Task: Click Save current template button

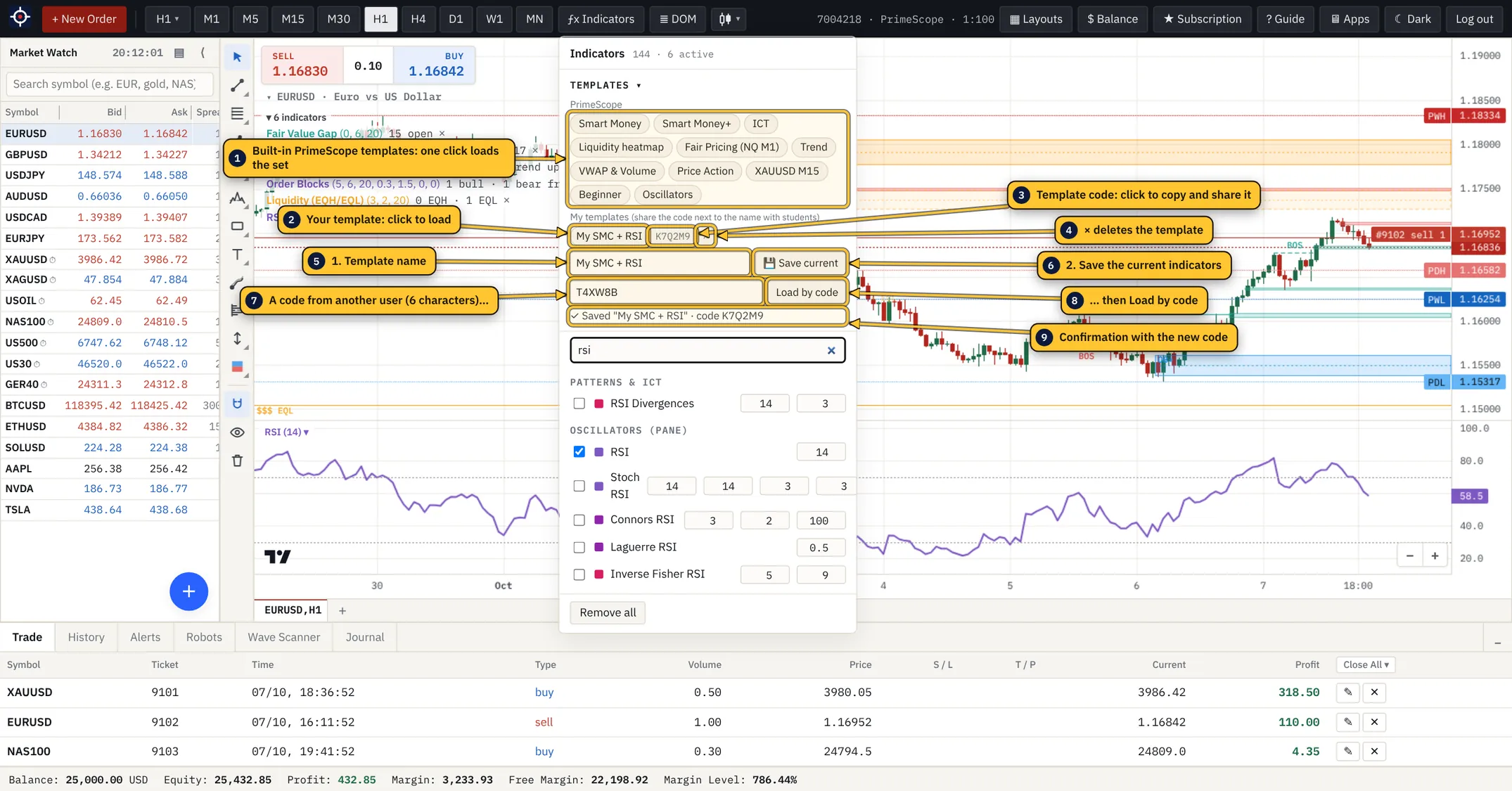Action: coord(800,263)
